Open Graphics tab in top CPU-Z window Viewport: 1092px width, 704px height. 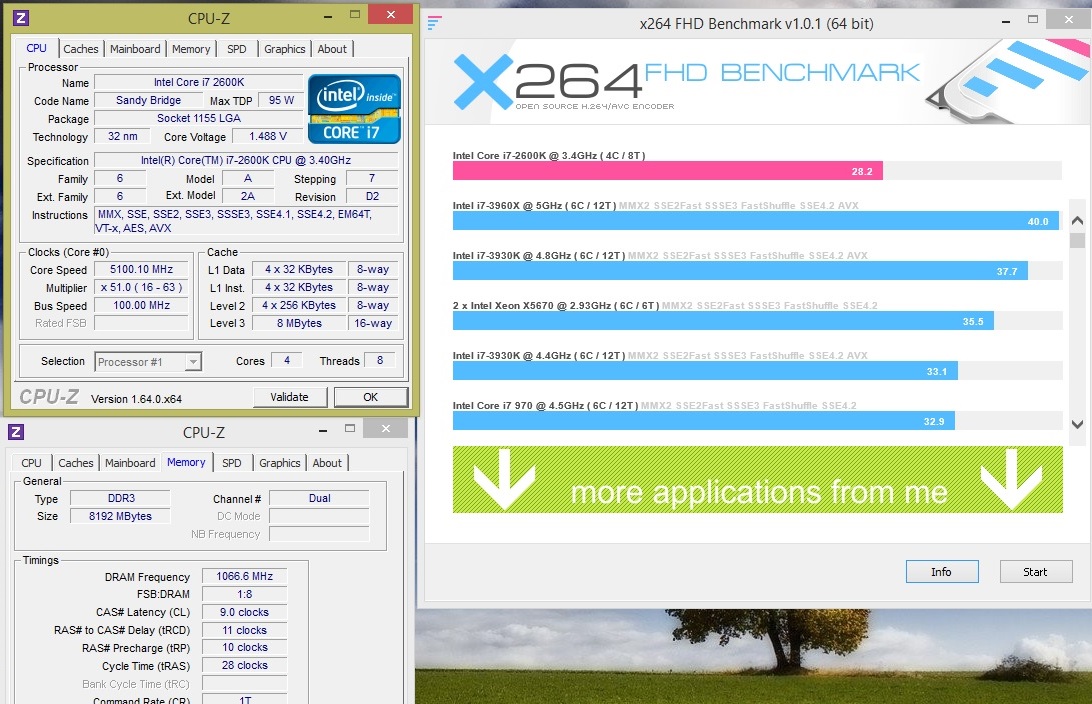pos(284,49)
